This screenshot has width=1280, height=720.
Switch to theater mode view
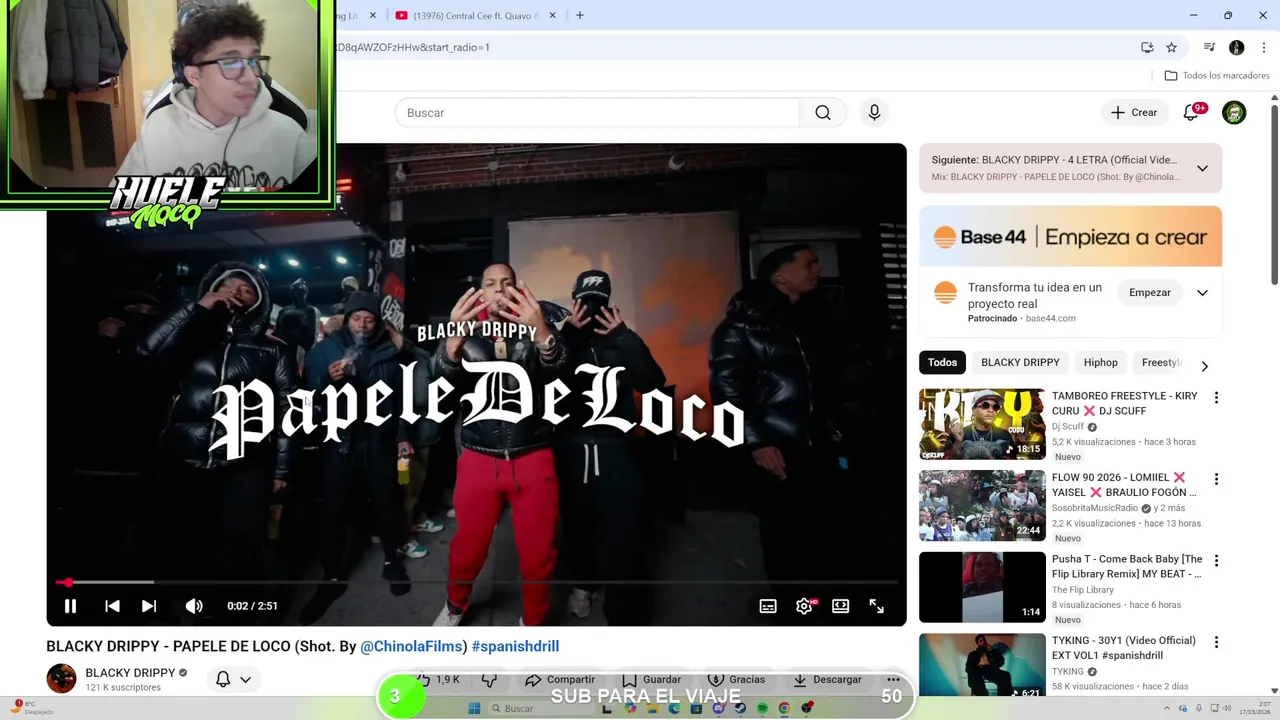click(x=840, y=606)
